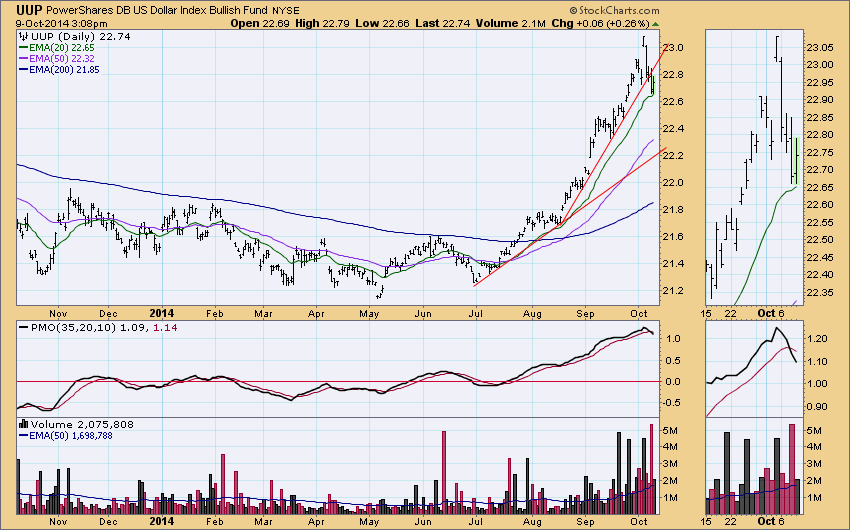Select the dark blue EMA(200) line swatch
850x530 pixels.
23,70
